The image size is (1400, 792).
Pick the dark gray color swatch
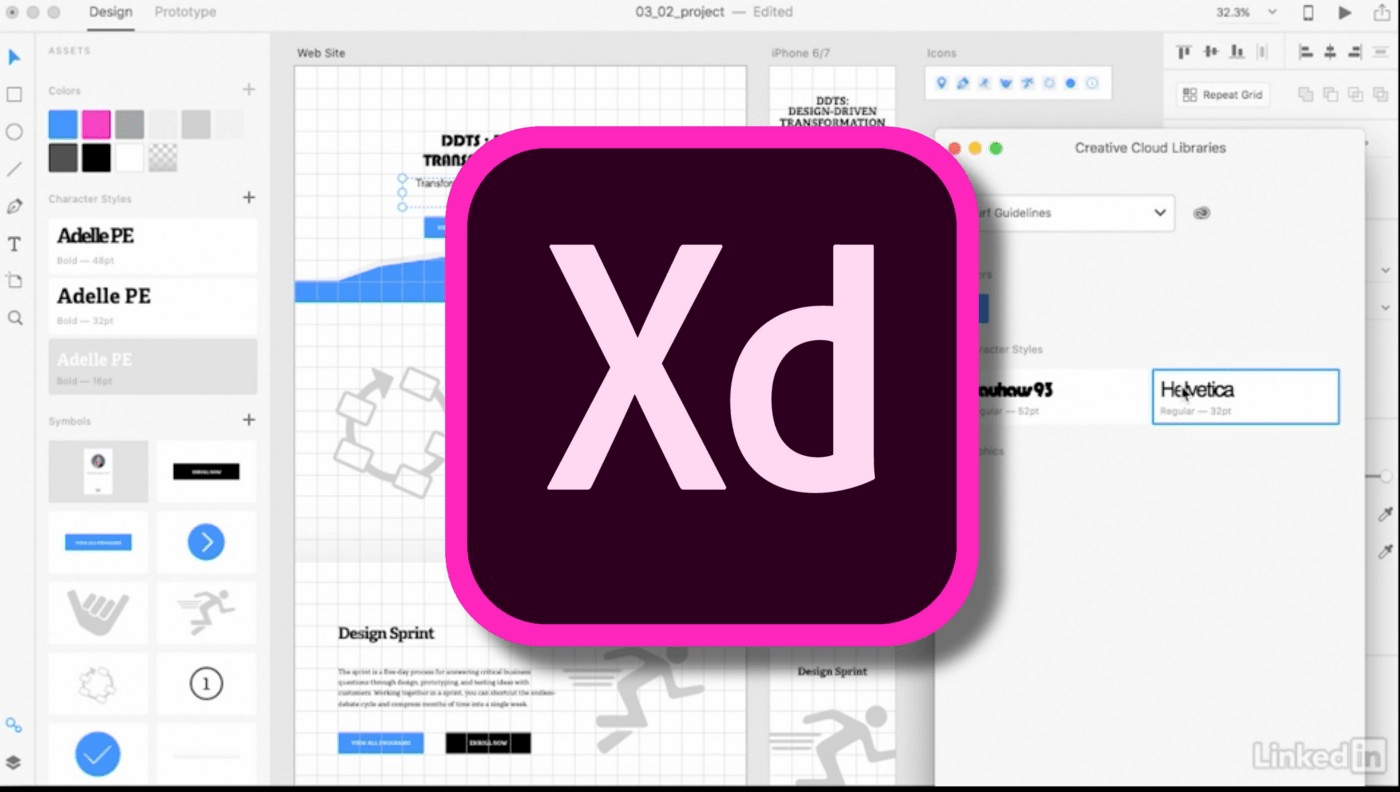[x=63, y=157]
